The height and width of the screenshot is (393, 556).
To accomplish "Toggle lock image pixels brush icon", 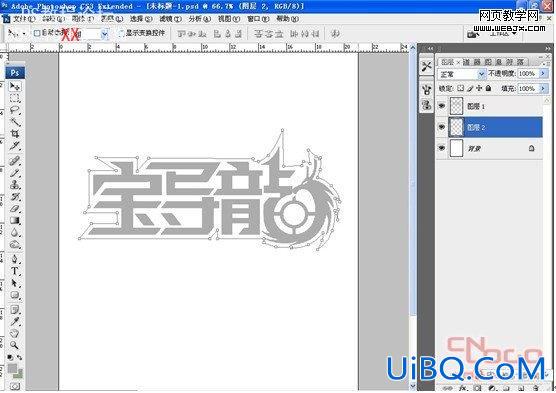I will (x=470, y=88).
